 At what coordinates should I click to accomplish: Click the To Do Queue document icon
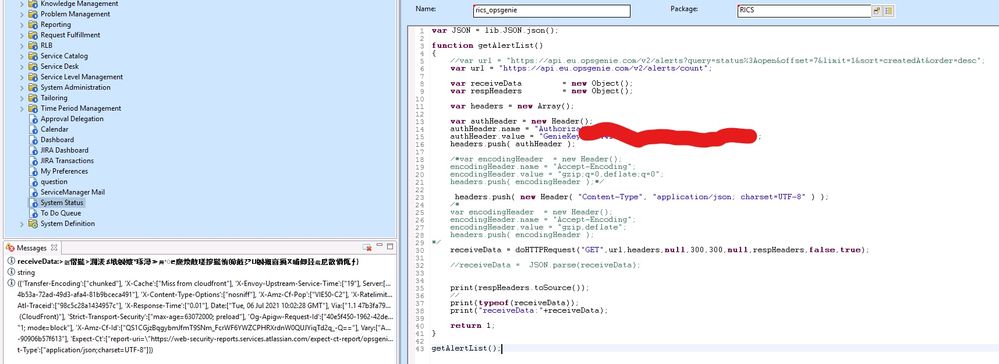tap(34, 214)
